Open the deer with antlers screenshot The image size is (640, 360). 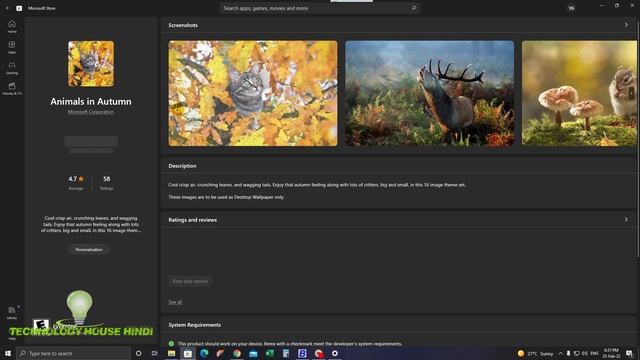click(429, 93)
